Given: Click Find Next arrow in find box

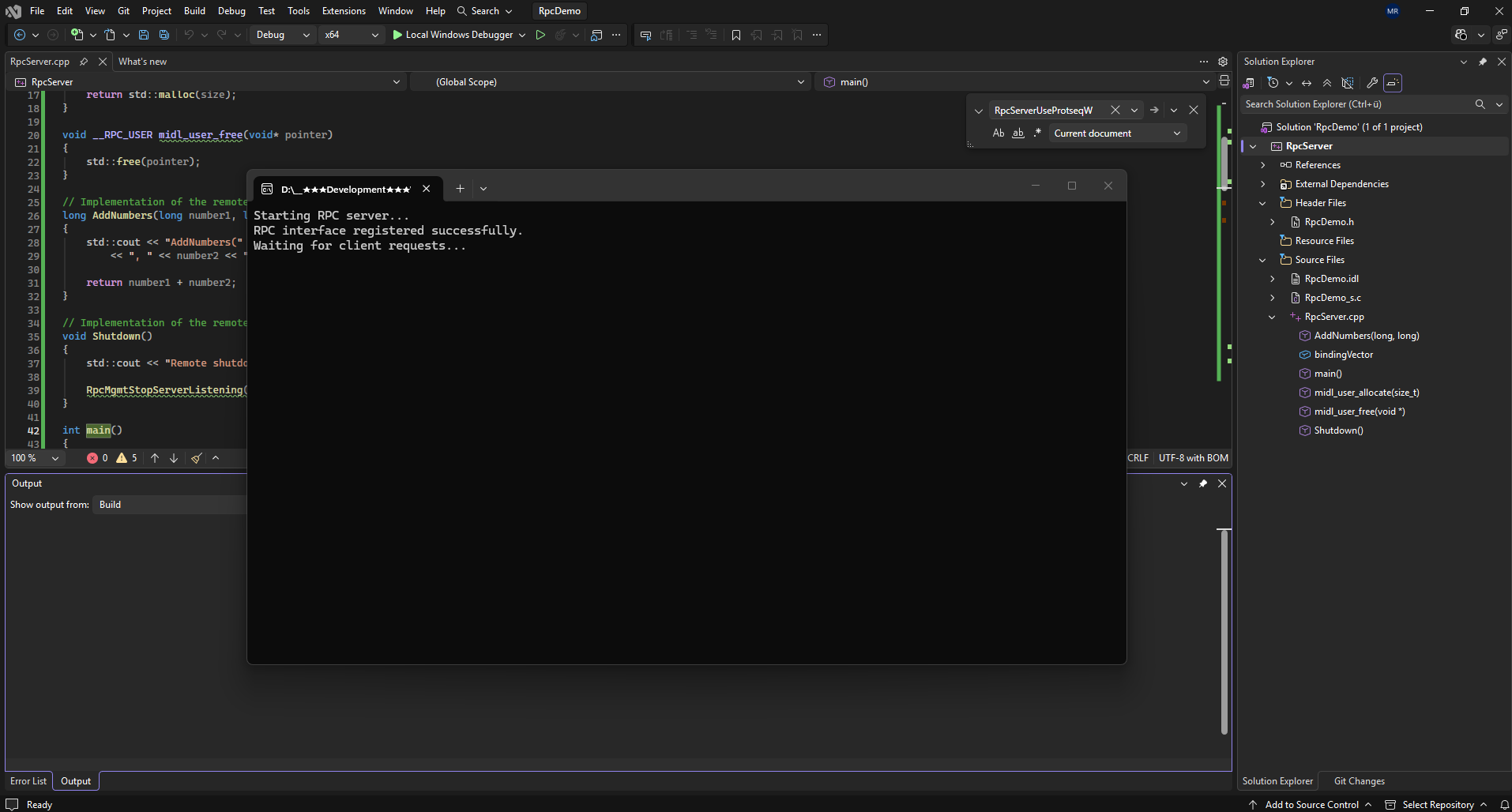Looking at the screenshot, I should [1154, 110].
